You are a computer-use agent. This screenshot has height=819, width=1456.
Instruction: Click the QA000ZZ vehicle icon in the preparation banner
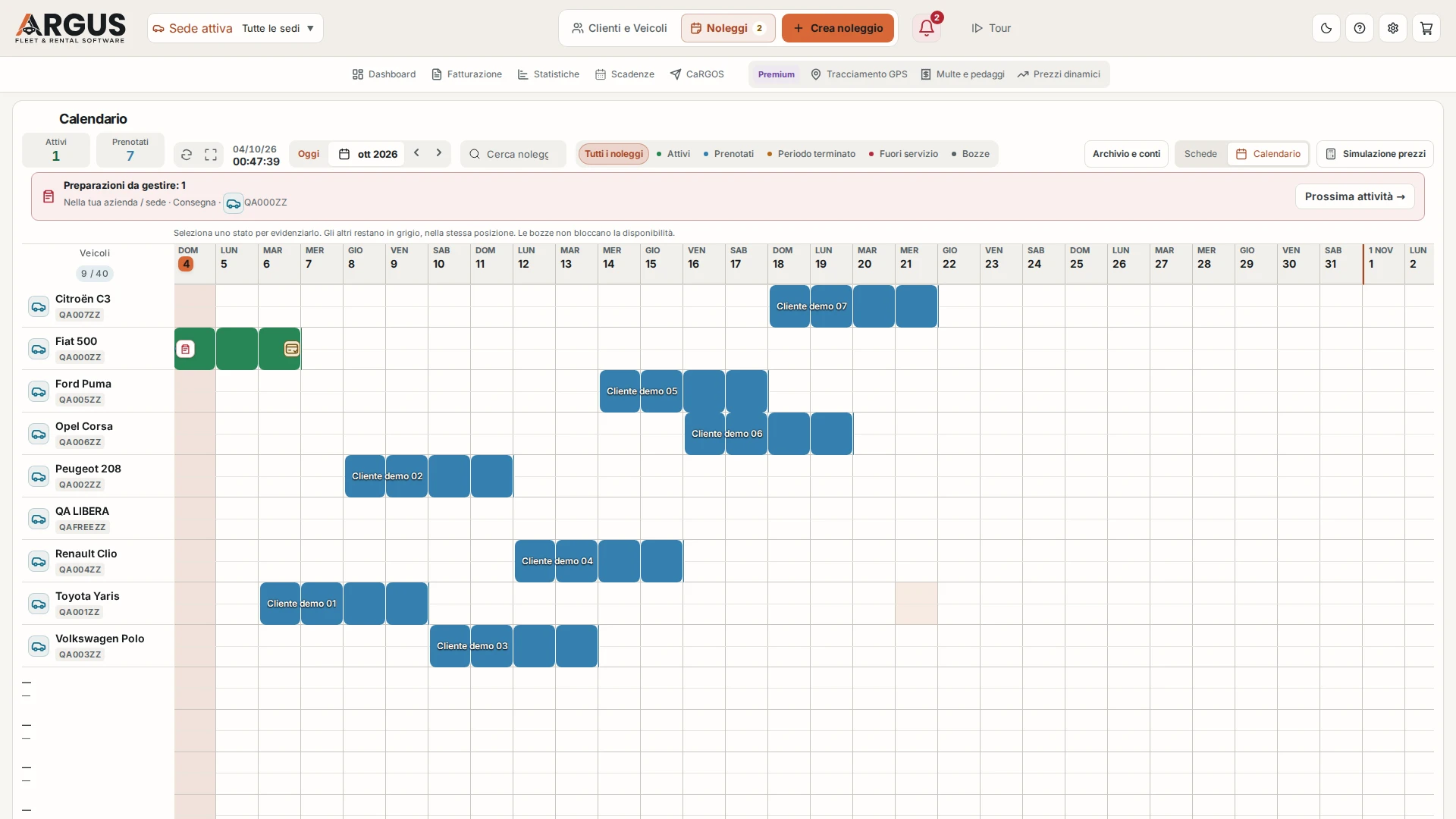[x=233, y=203]
